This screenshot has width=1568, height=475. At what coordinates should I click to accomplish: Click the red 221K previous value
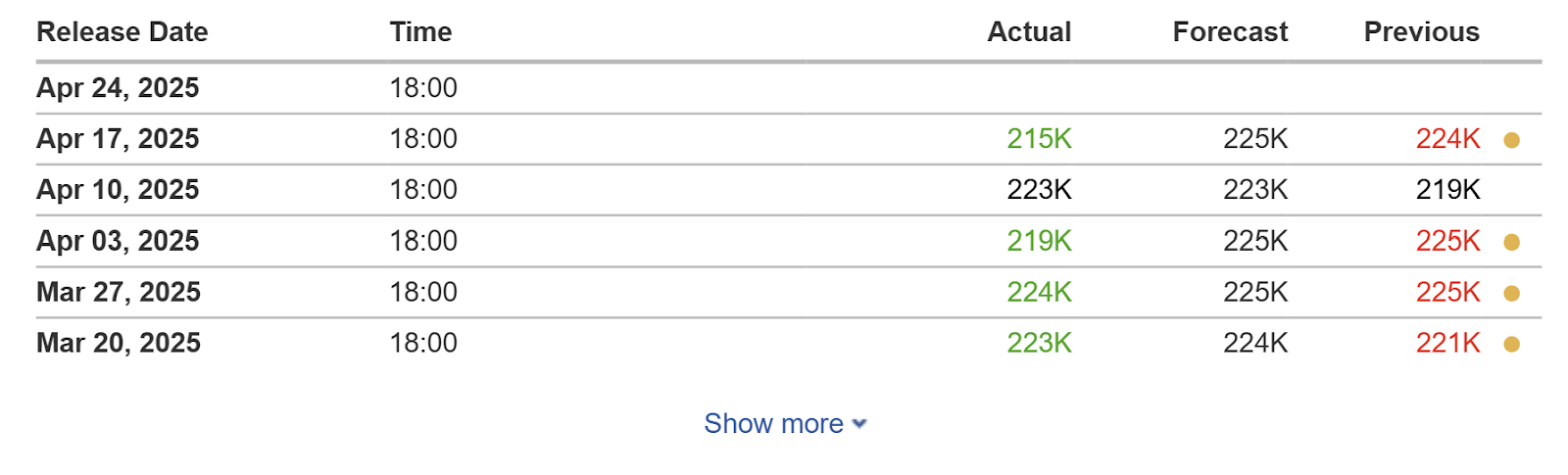(x=1447, y=343)
